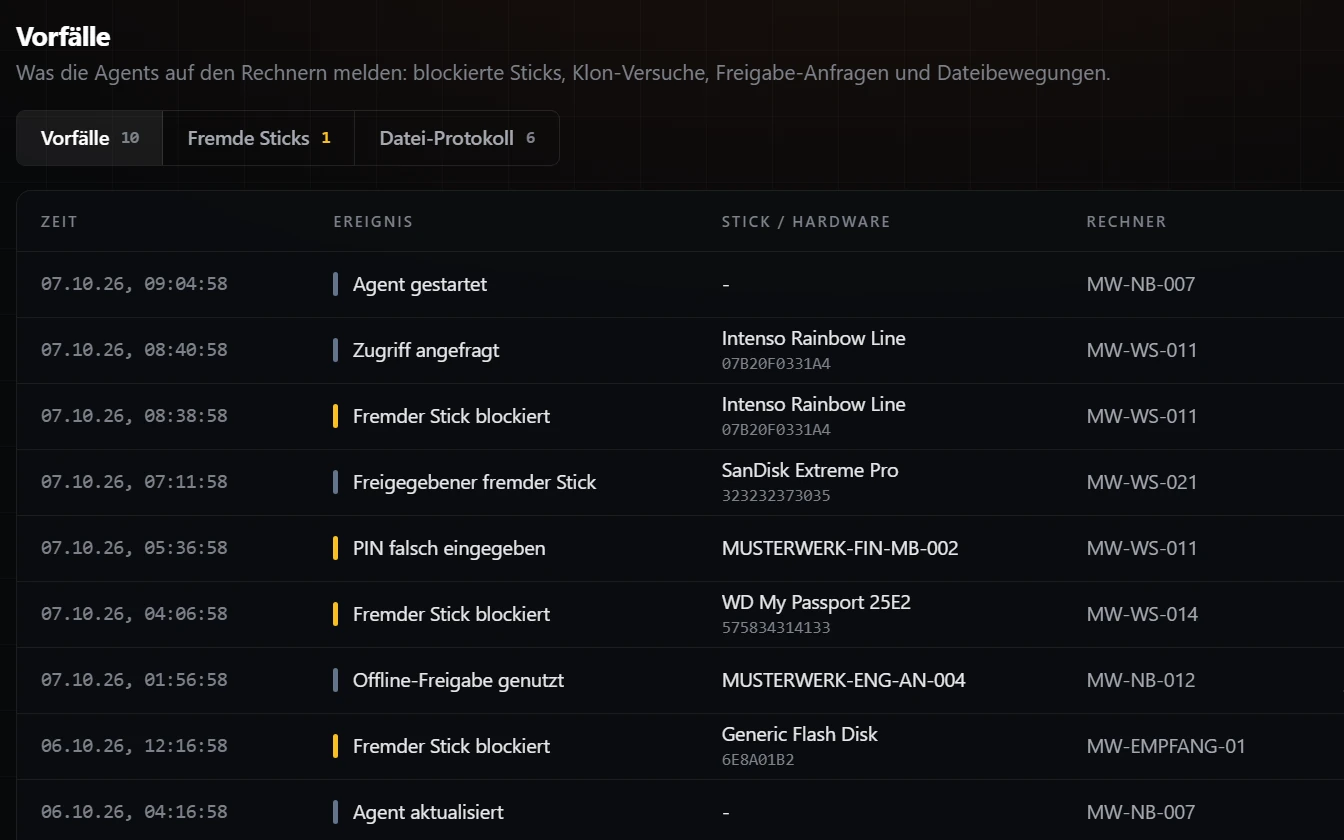Click the STICK / HARDWARE column header
1344x840 pixels.
[x=806, y=222]
